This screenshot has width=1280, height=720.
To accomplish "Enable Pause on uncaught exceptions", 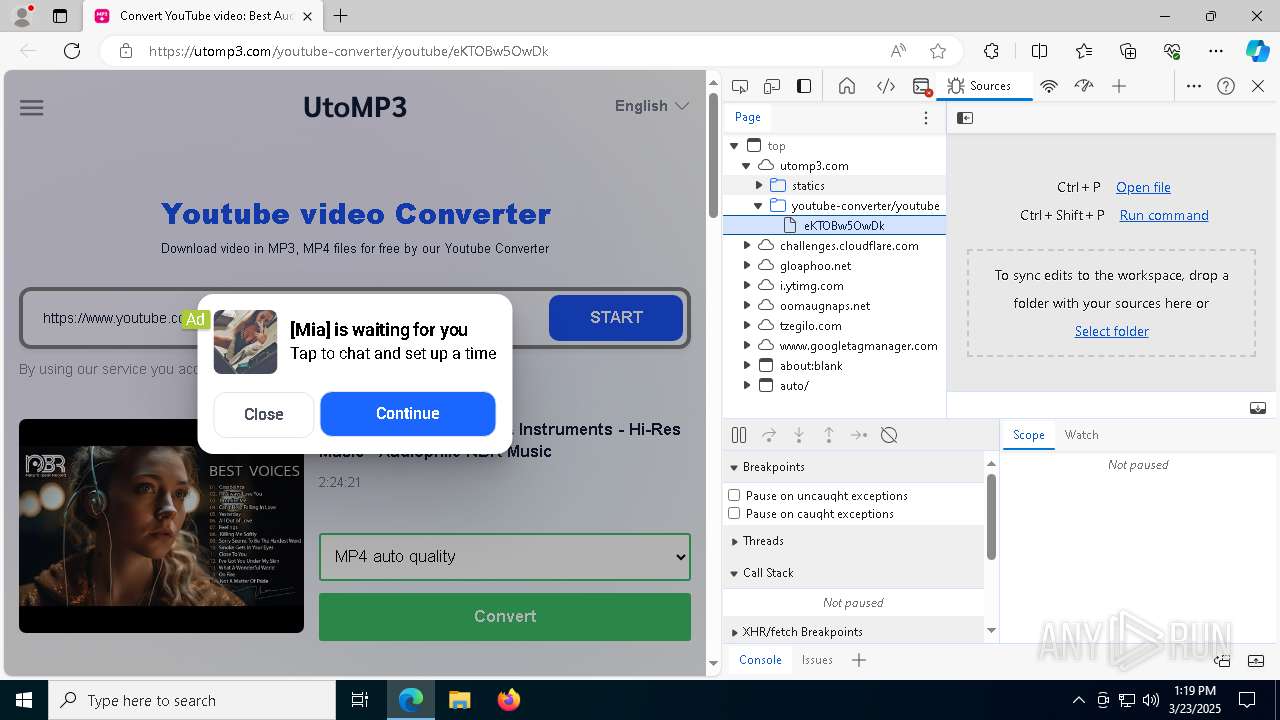I will [734, 496].
